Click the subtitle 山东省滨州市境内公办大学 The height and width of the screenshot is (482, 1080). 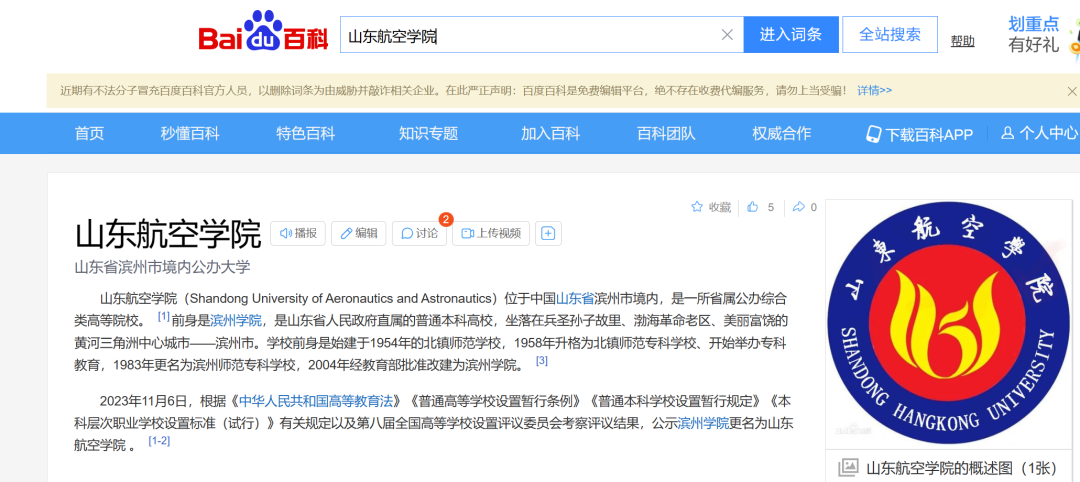pos(163,267)
